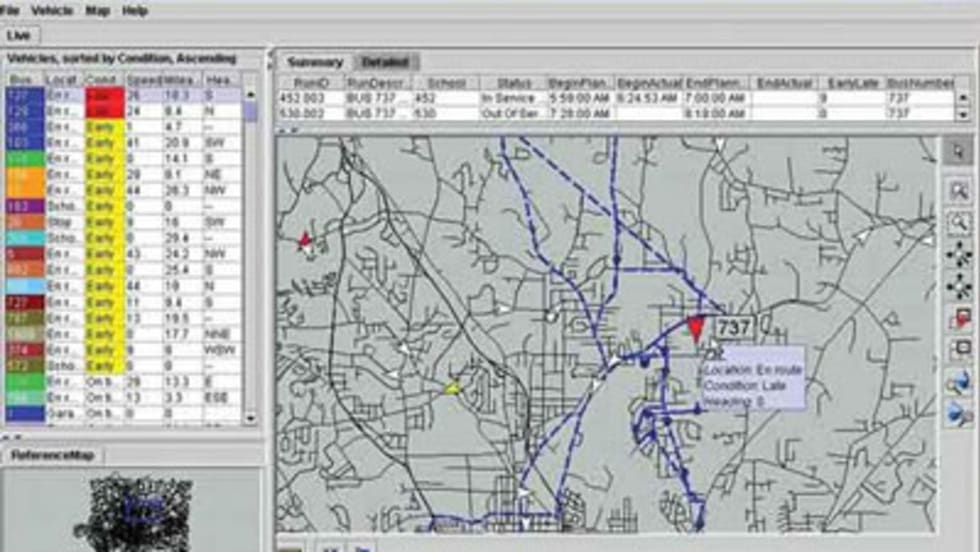
Task: Select the rectangle selection map tool
Action: pos(958,350)
